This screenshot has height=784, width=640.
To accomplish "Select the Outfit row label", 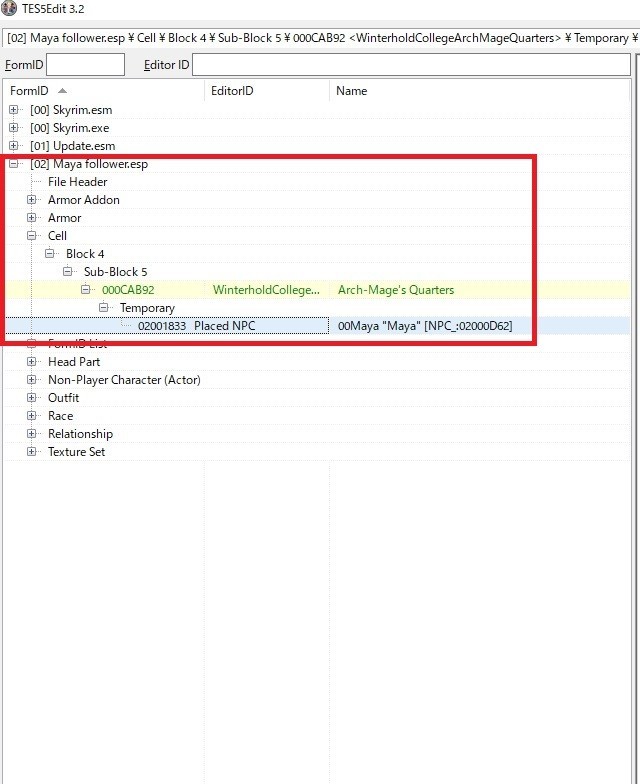I will click(x=64, y=398).
